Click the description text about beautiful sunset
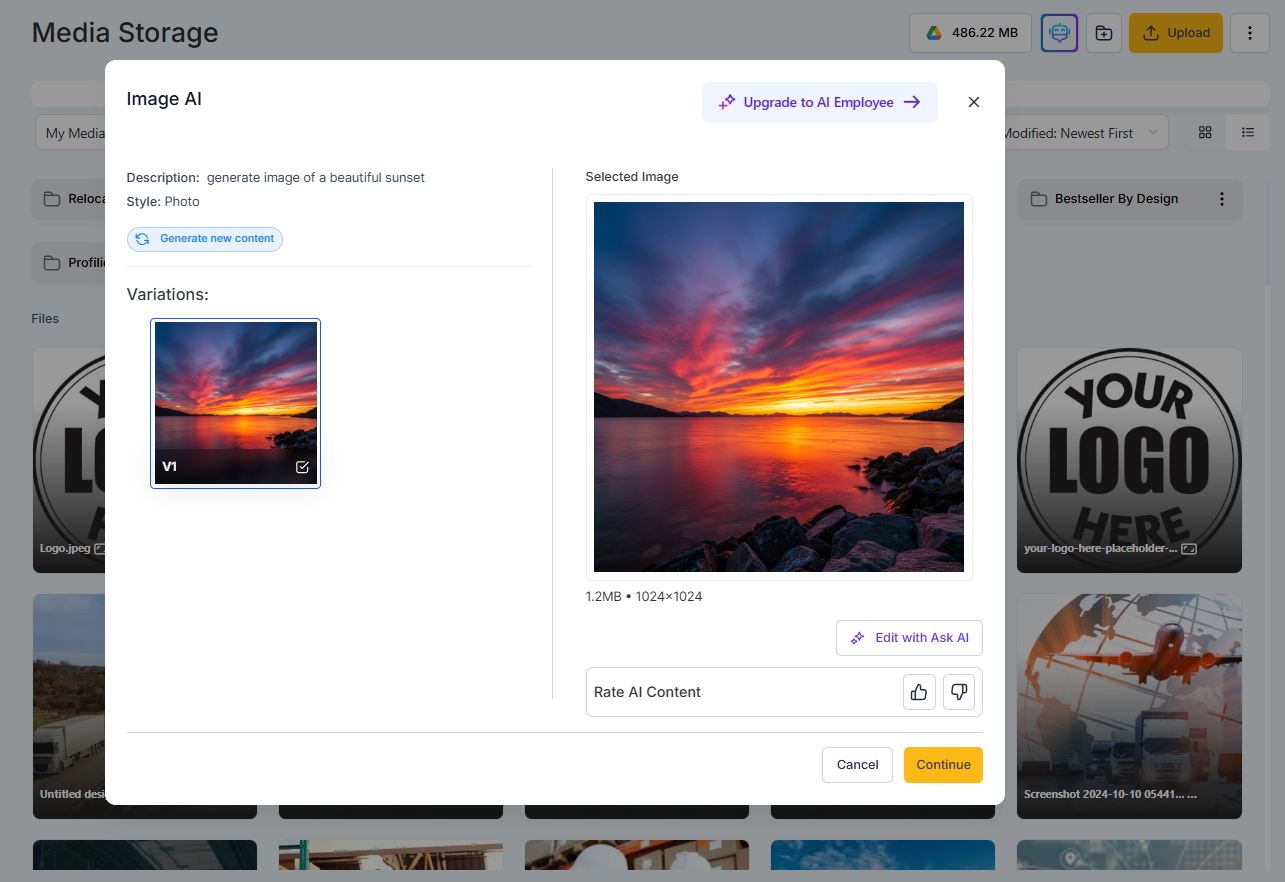The width and height of the screenshot is (1285, 882). coord(316,178)
